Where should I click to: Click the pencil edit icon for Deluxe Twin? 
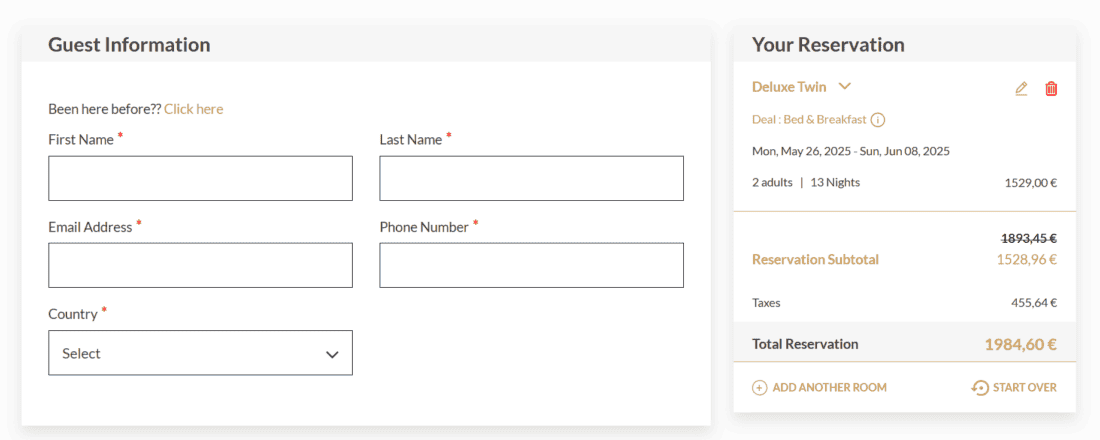1021,88
